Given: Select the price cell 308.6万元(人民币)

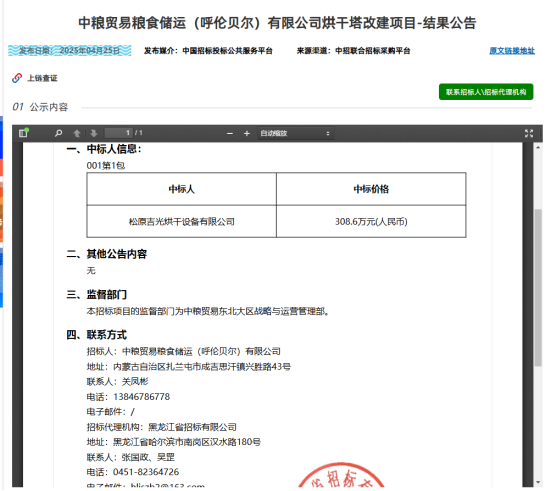Looking at the screenshot, I should click(371, 222).
